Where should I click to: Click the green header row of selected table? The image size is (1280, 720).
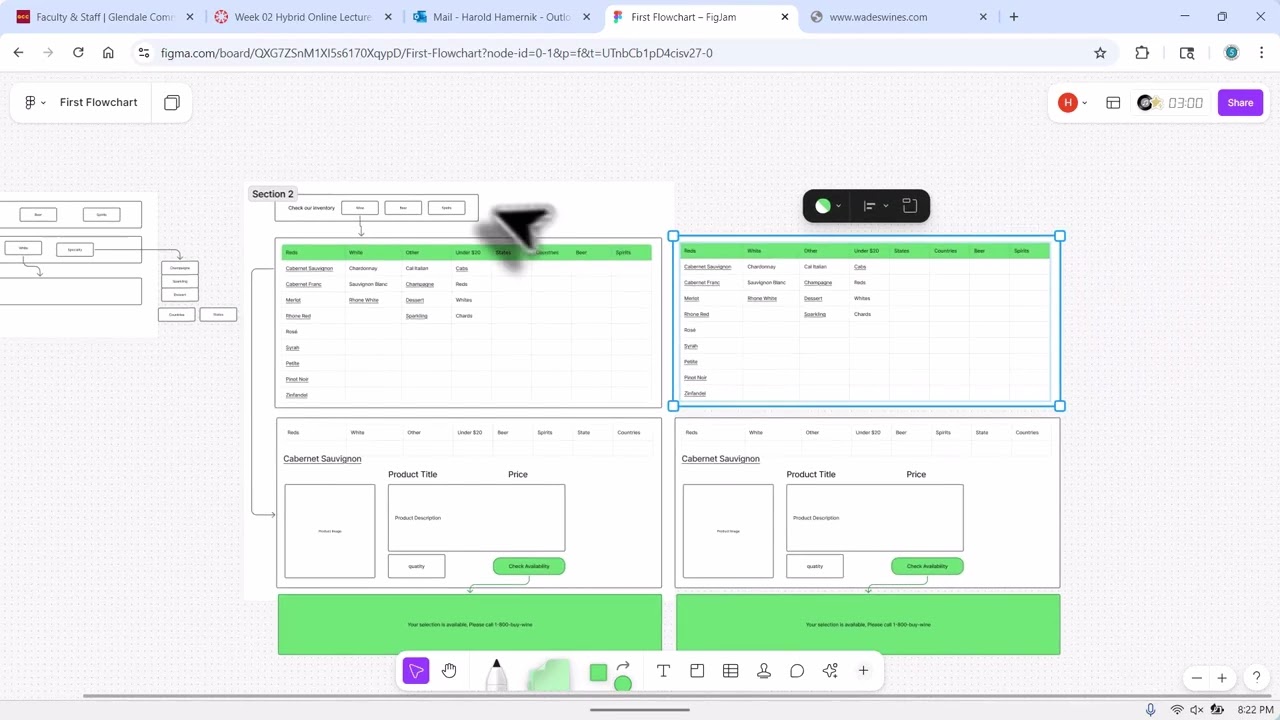coord(865,251)
